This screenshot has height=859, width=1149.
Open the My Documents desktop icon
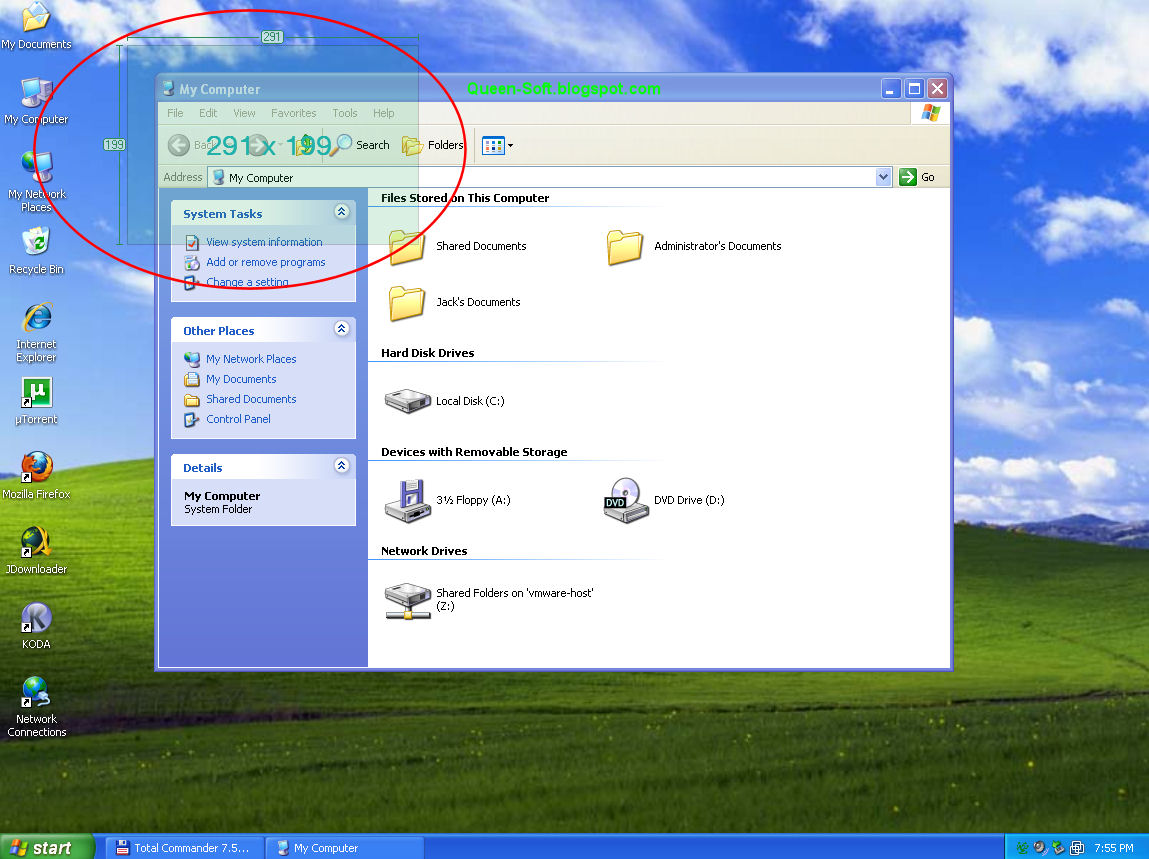[x=36, y=26]
